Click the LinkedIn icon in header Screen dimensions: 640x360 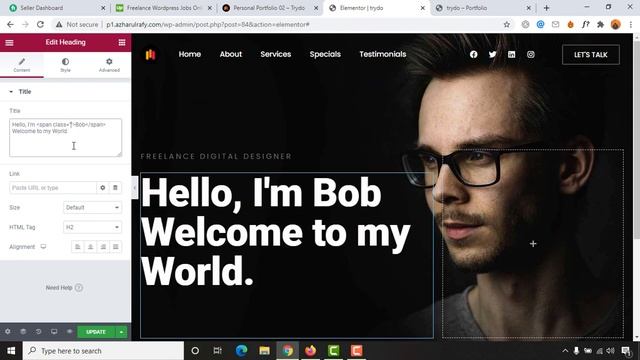[x=511, y=54]
